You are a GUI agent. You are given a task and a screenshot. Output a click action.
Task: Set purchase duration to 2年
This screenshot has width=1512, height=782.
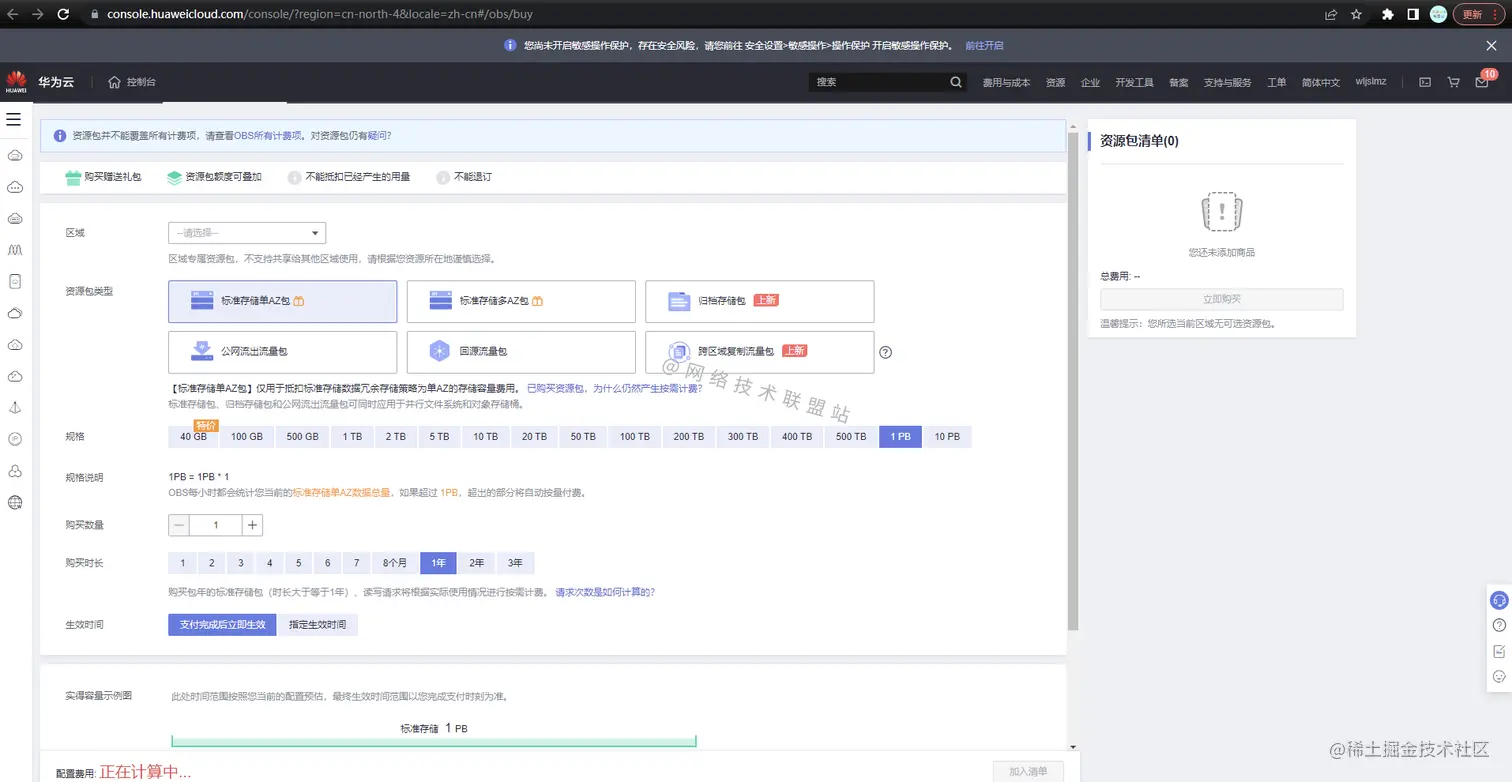477,563
